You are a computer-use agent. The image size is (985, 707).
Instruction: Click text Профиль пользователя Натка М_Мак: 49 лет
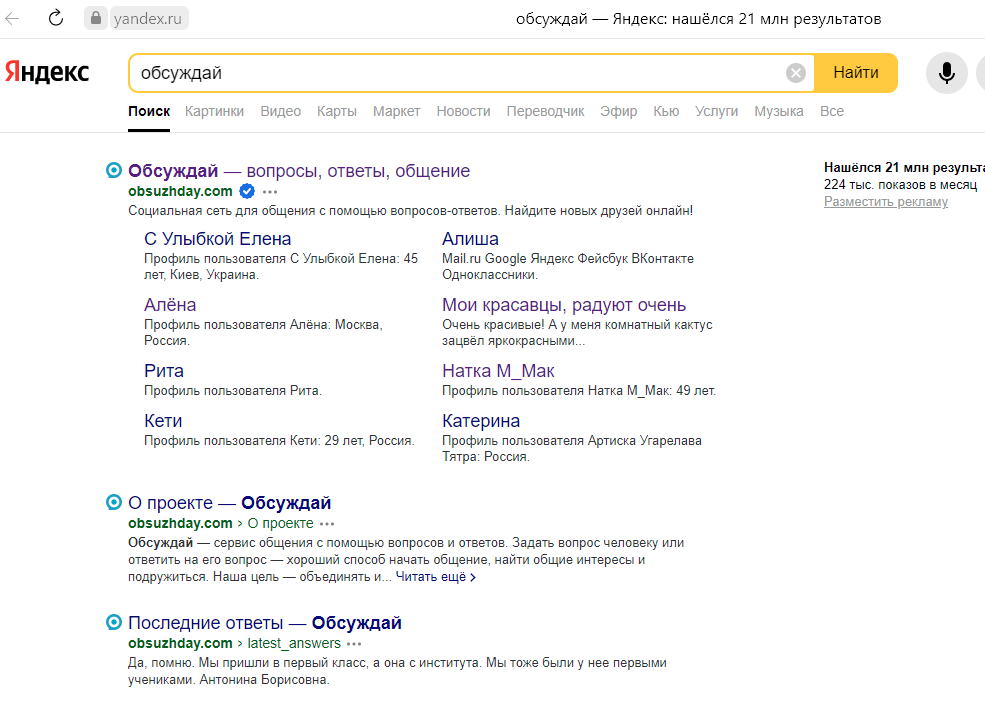579,390
